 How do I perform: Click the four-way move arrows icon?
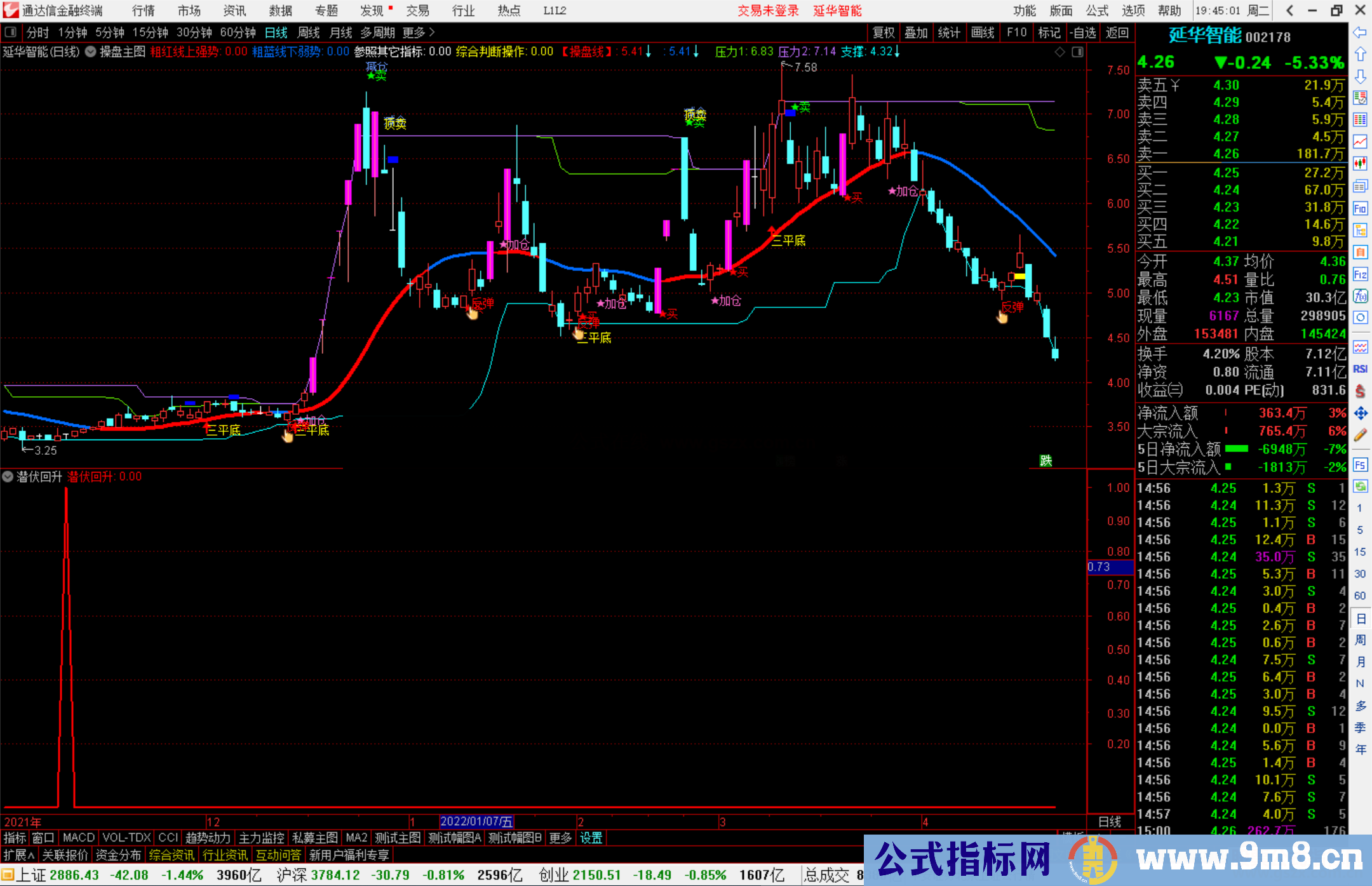coord(1360,413)
